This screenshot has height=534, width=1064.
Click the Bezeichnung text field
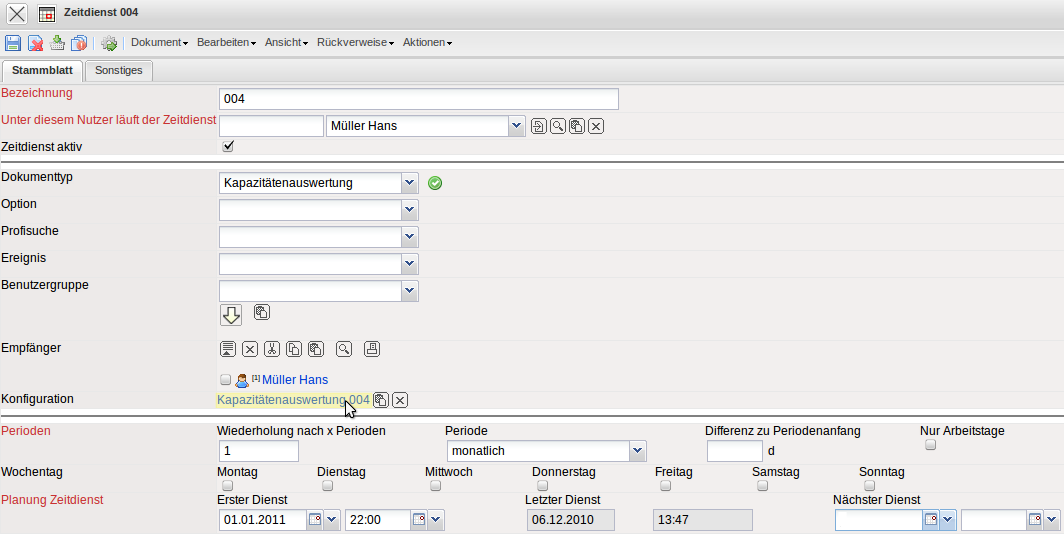coord(418,99)
